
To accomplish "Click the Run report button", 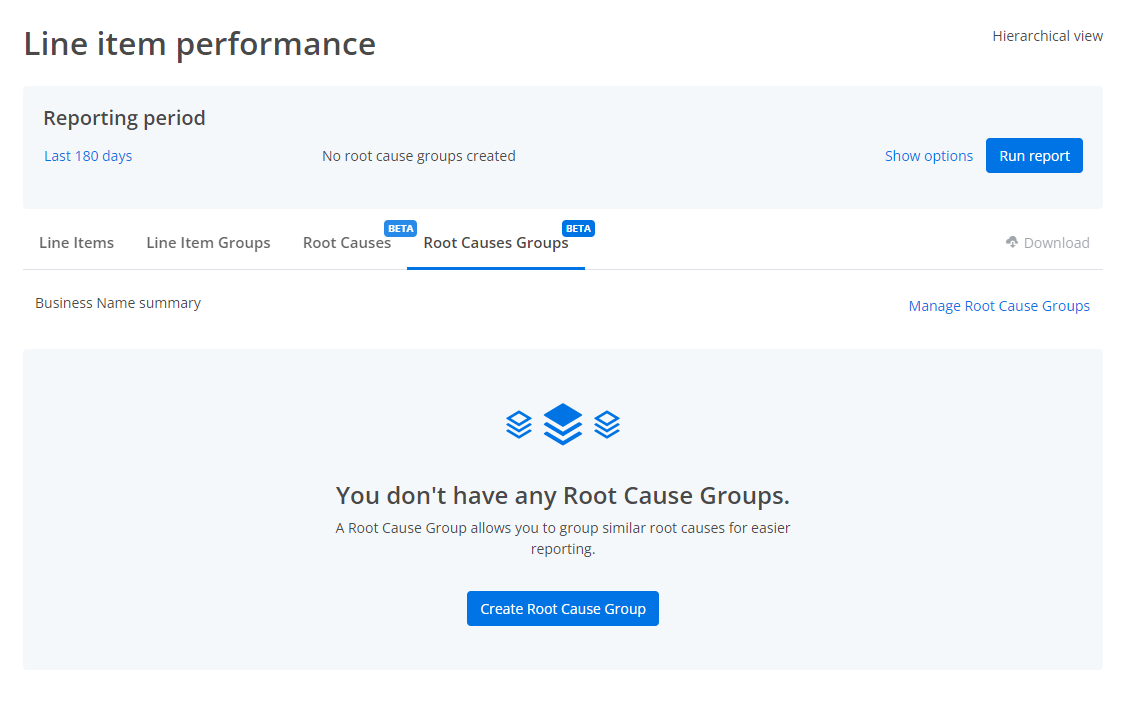I will click(1034, 155).
